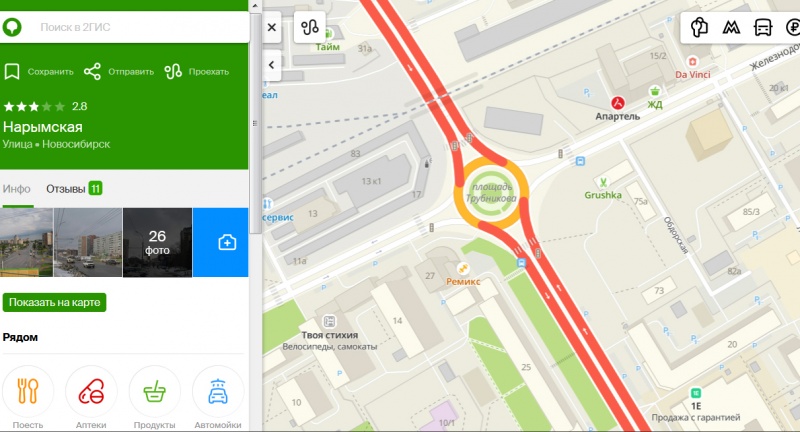Screen dimensions: 800x432
Task: Open the Аптеки category icon
Action: [x=91, y=392]
